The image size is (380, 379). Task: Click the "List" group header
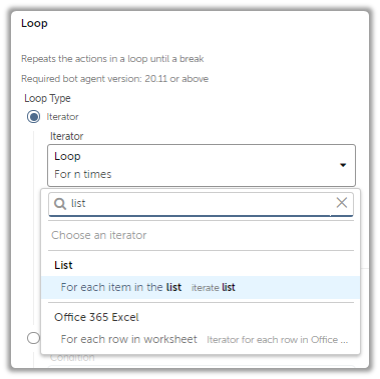click(x=63, y=265)
